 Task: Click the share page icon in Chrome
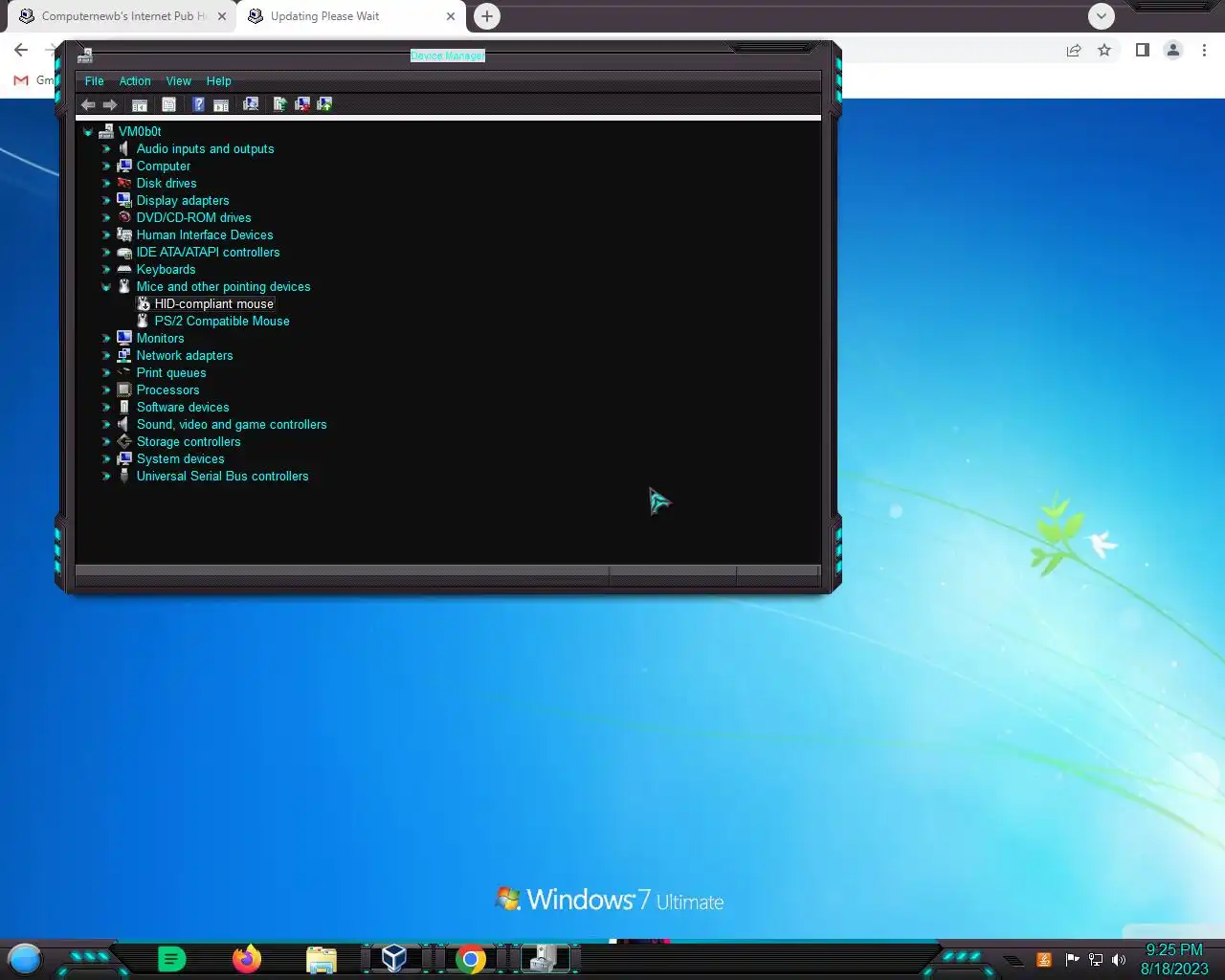click(x=1074, y=50)
